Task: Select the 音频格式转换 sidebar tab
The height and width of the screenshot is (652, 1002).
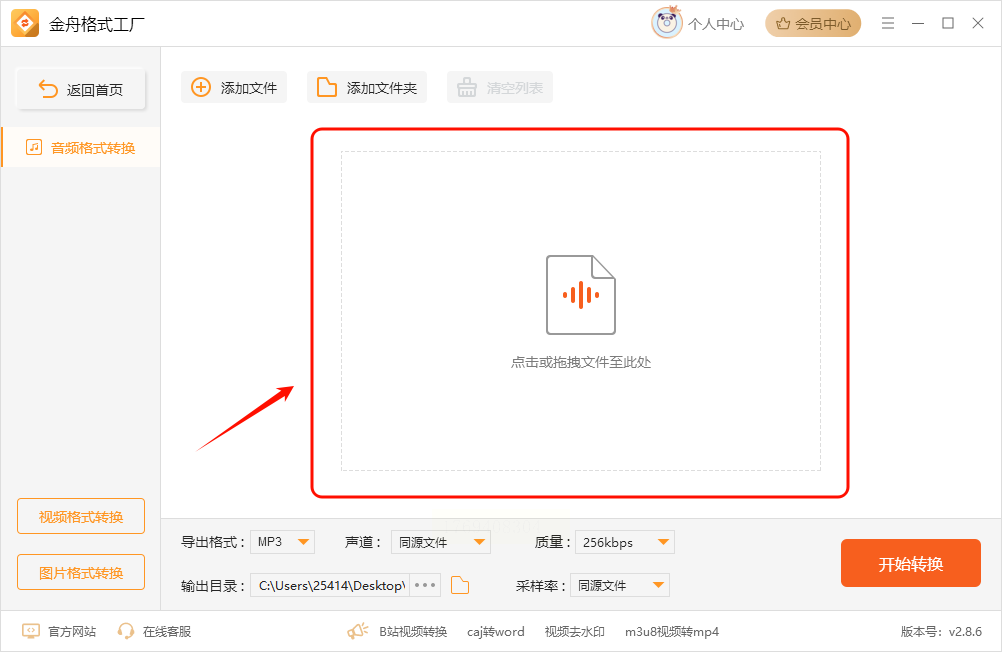Action: [x=81, y=148]
